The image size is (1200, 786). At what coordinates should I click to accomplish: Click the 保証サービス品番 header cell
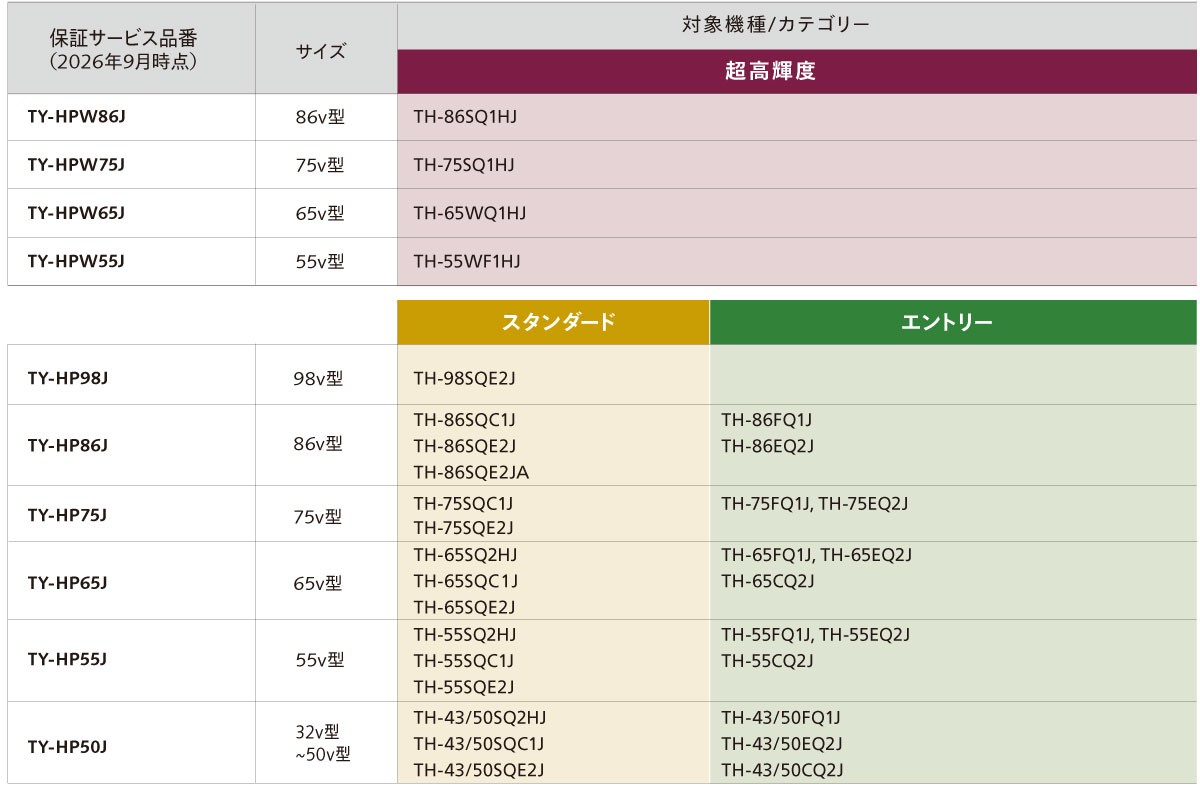tap(131, 49)
